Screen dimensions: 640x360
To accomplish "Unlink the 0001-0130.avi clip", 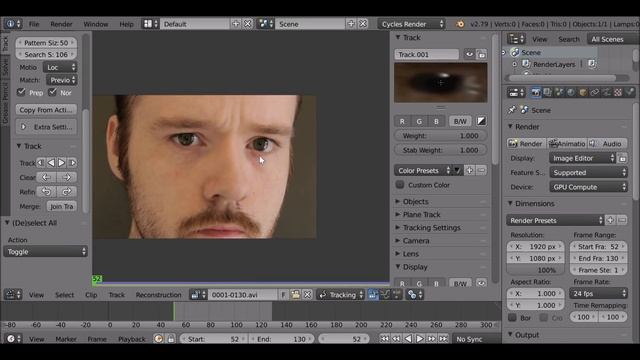I will [307, 295].
